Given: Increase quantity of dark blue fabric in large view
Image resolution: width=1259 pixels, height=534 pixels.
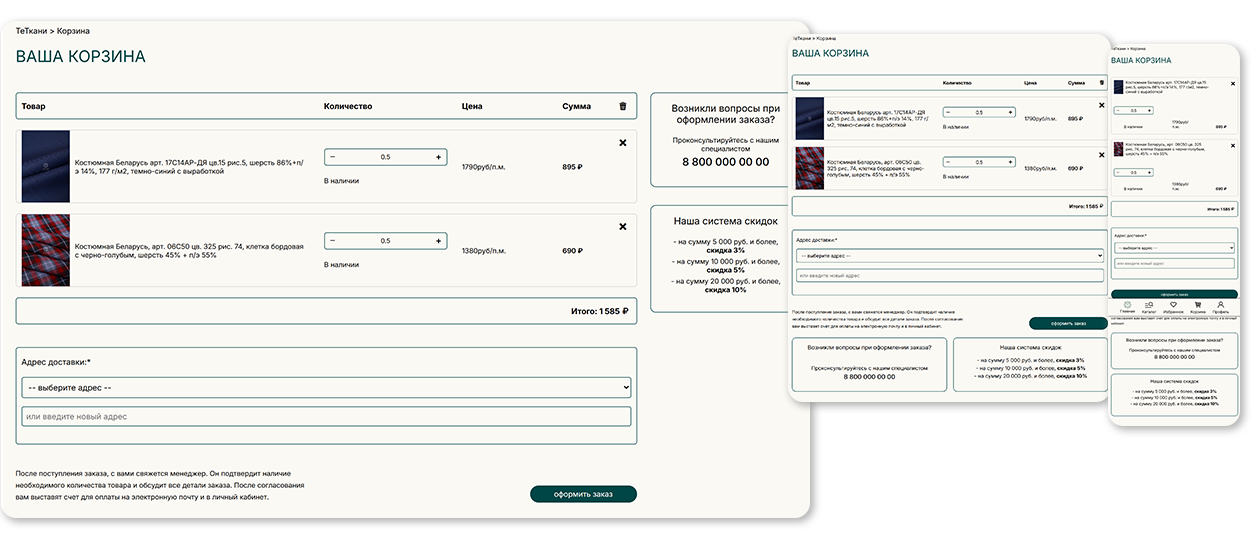Looking at the screenshot, I should coord(438,157).
